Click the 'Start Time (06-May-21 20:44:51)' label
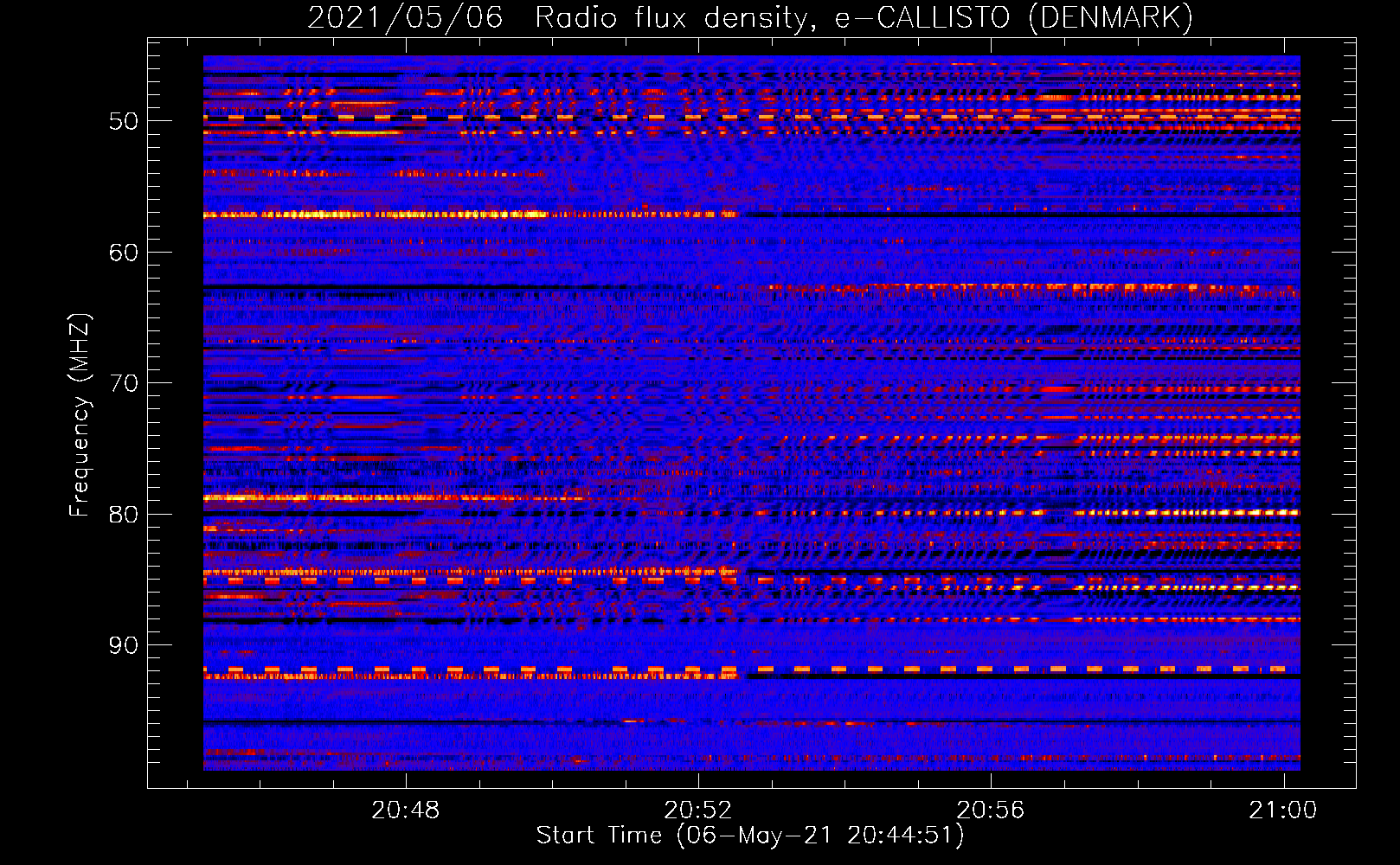The image size is (1400, 865). [750, 836]
